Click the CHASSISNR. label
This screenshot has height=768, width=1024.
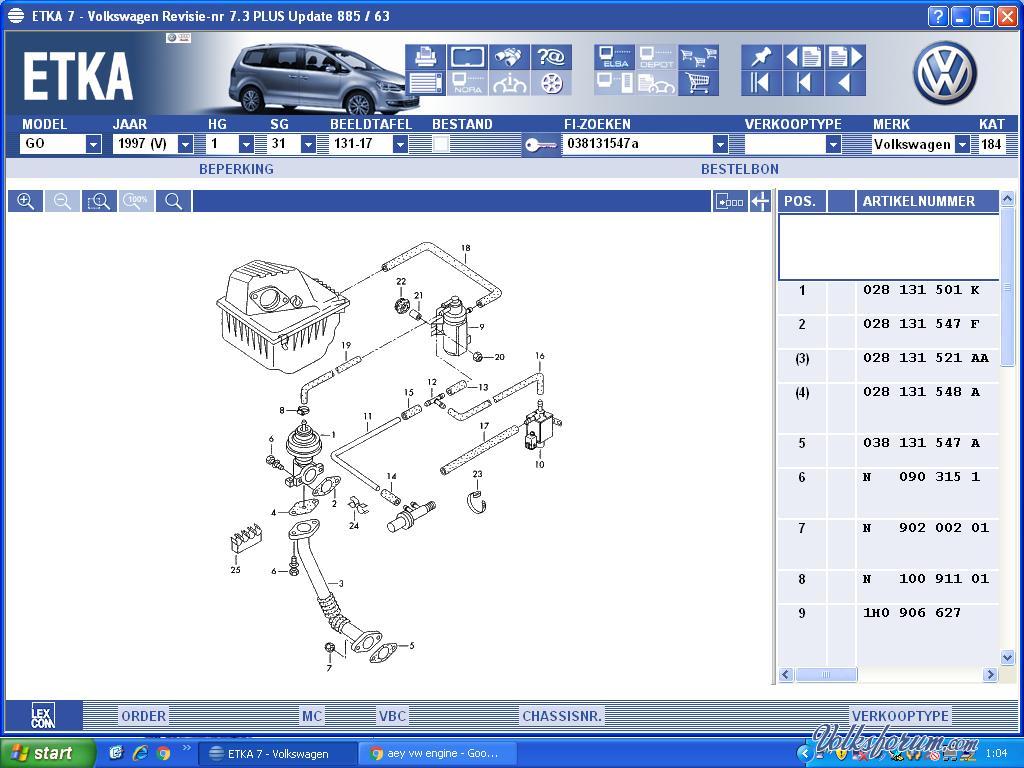(x=562, y=716)
